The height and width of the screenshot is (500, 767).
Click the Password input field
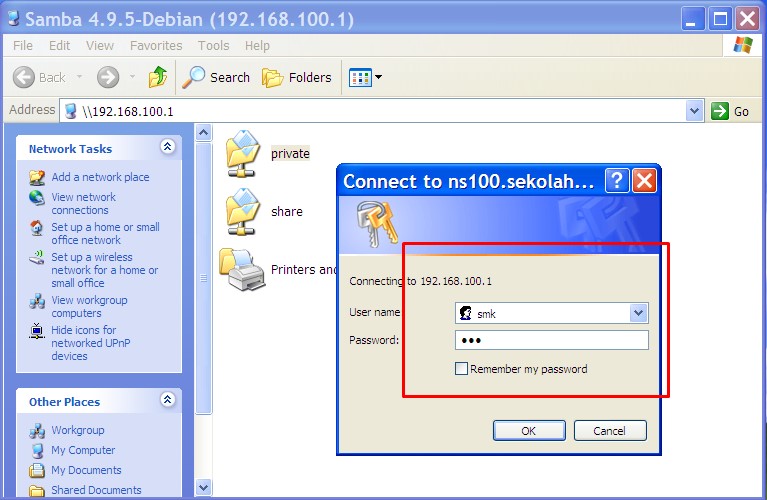(551, 340)
